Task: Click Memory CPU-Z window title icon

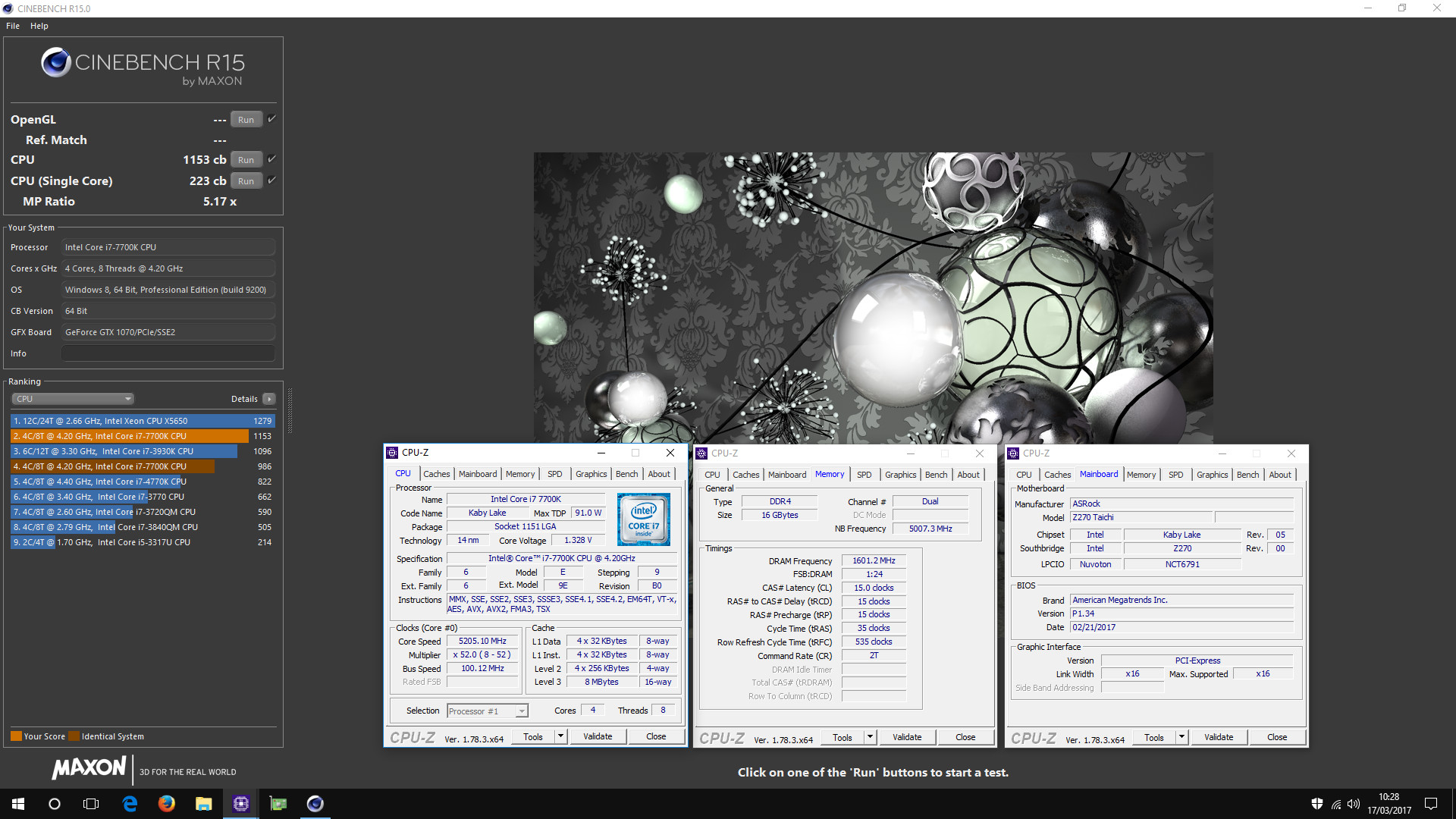Action: (x=701, y=453)
